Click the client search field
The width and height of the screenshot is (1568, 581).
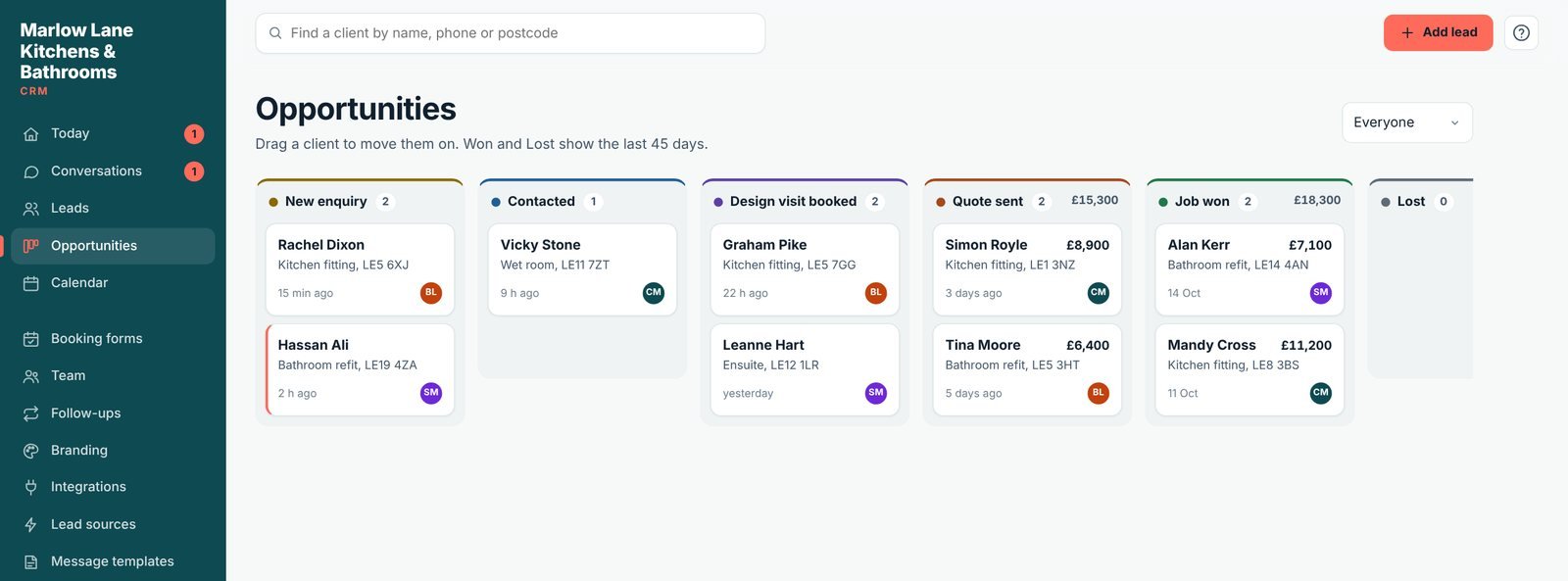[x=510, y=33]
